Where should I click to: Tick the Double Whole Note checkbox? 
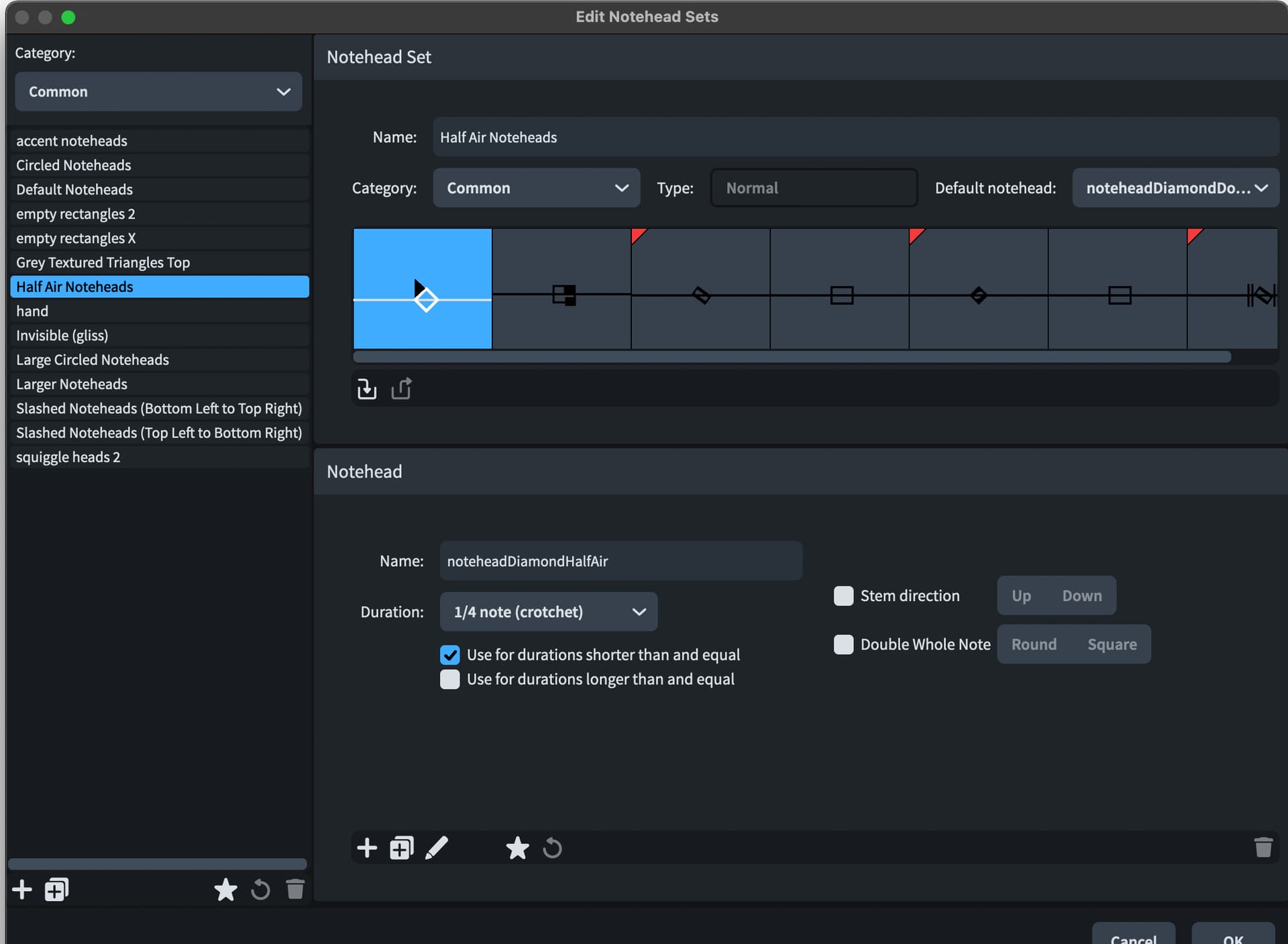[843, 644]
